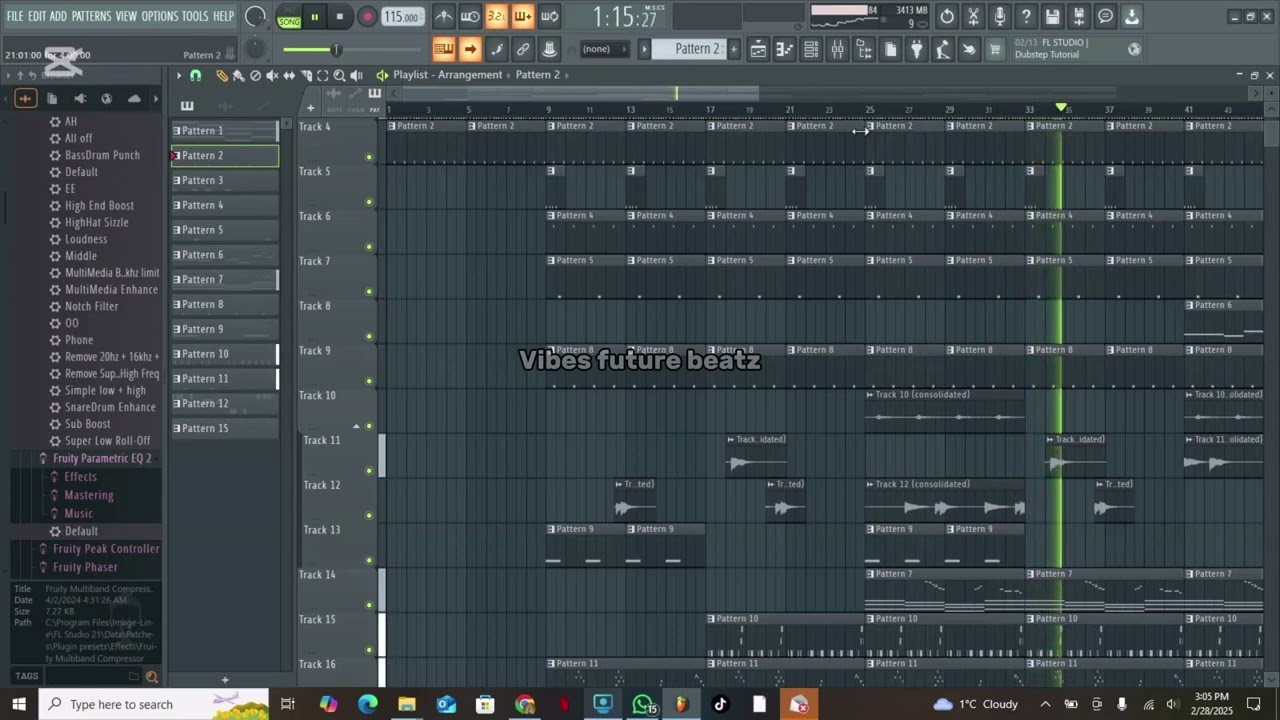Open the playlist options menu arrow
1280x720 pixels.
[x=179, y=75]
